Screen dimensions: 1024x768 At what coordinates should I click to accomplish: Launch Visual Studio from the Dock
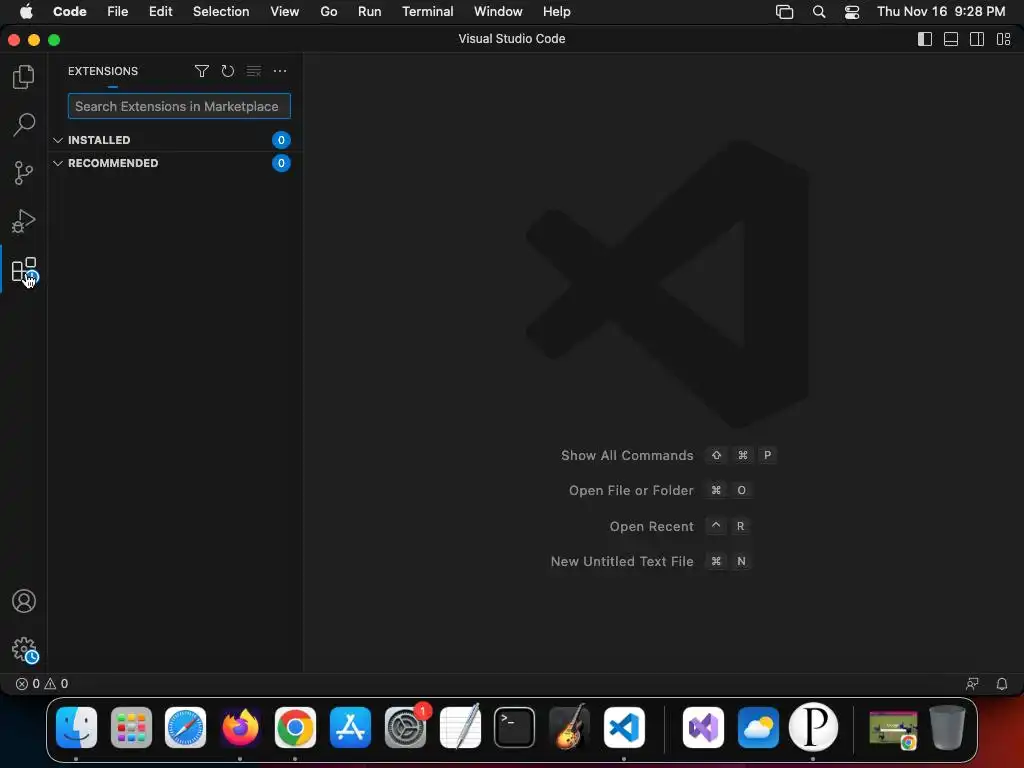tap(703, 727)
